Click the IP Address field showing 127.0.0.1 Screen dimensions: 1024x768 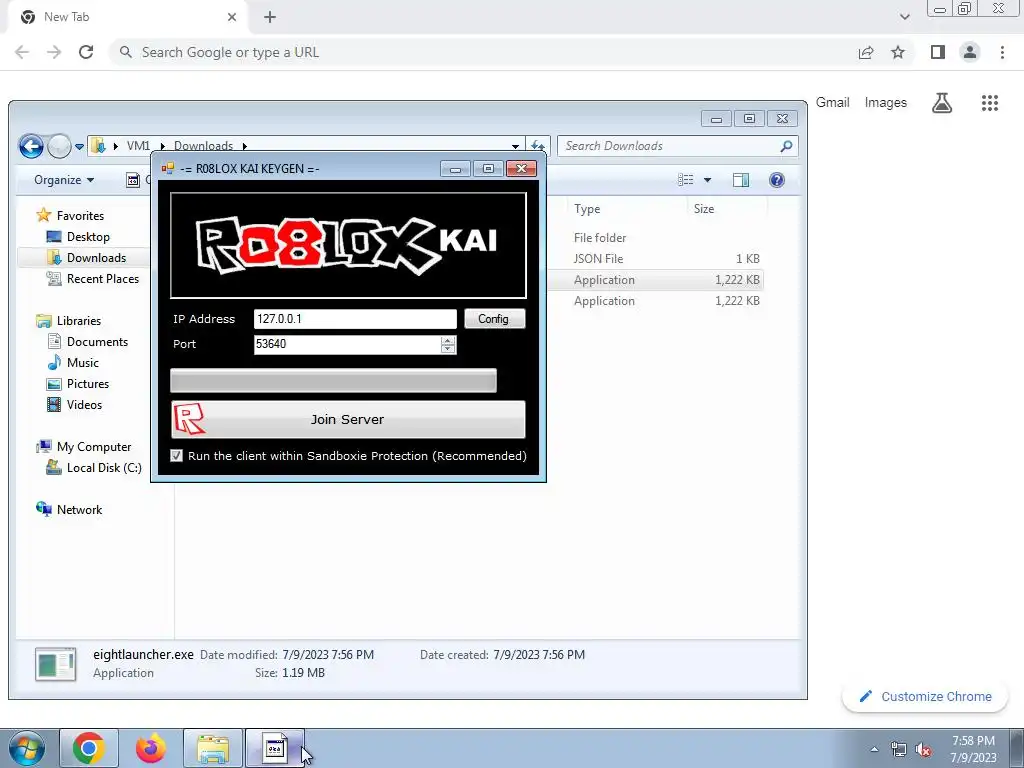(355, 319)
